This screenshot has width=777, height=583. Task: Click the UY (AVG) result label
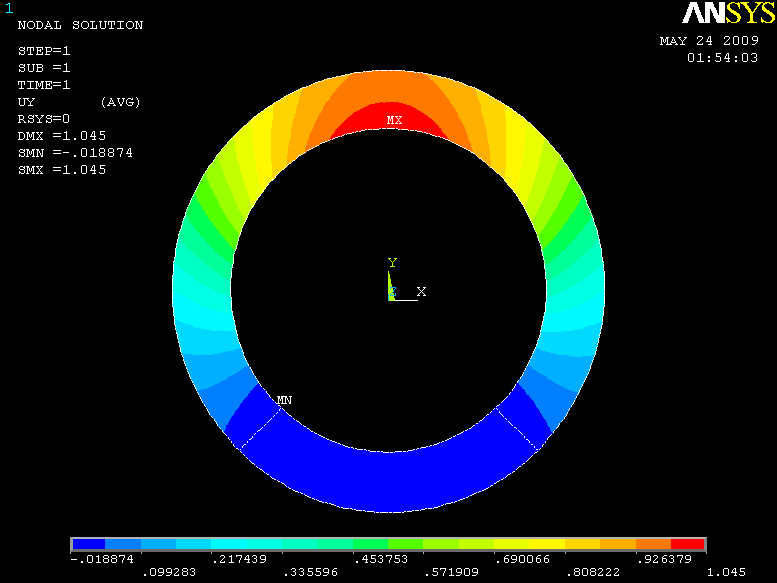pyautogui.click(x=78, y=102)
